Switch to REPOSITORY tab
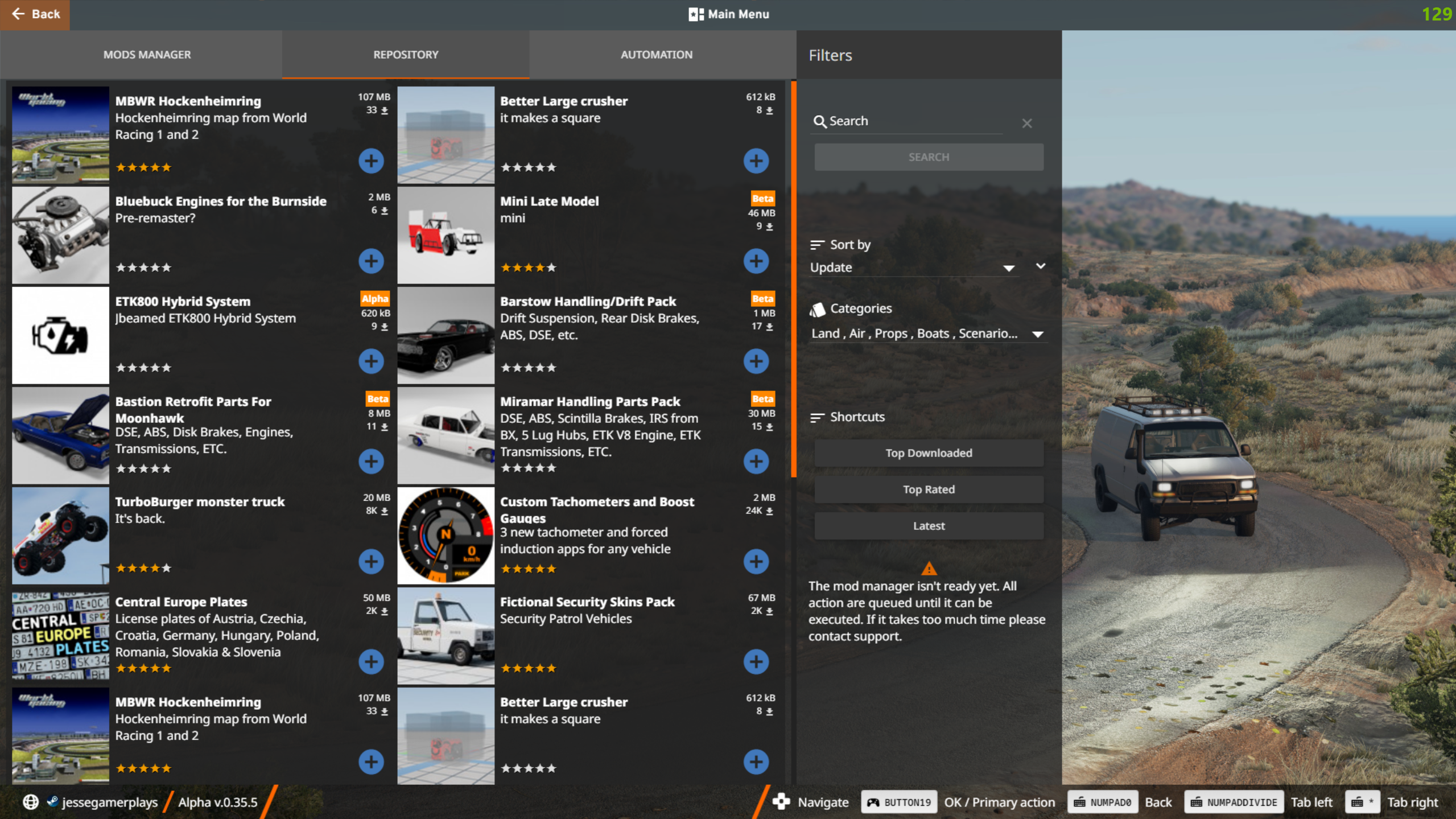Viewport: 1456px width, 819px height. [x=406, y=55]
